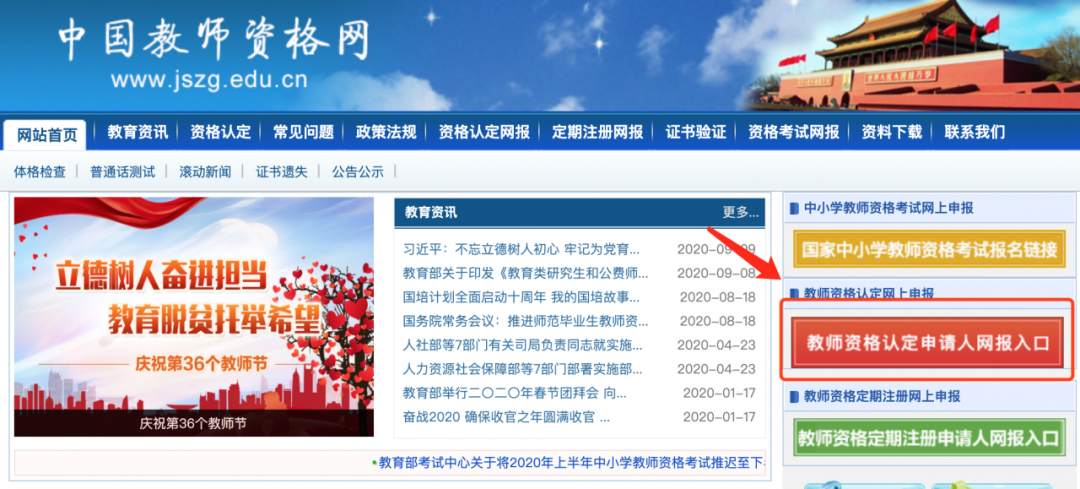Open 国务院常务会议：推进师范毕业生教师资... article
Viewport: 1080px width, 489px height.
(x=526, y=321)
